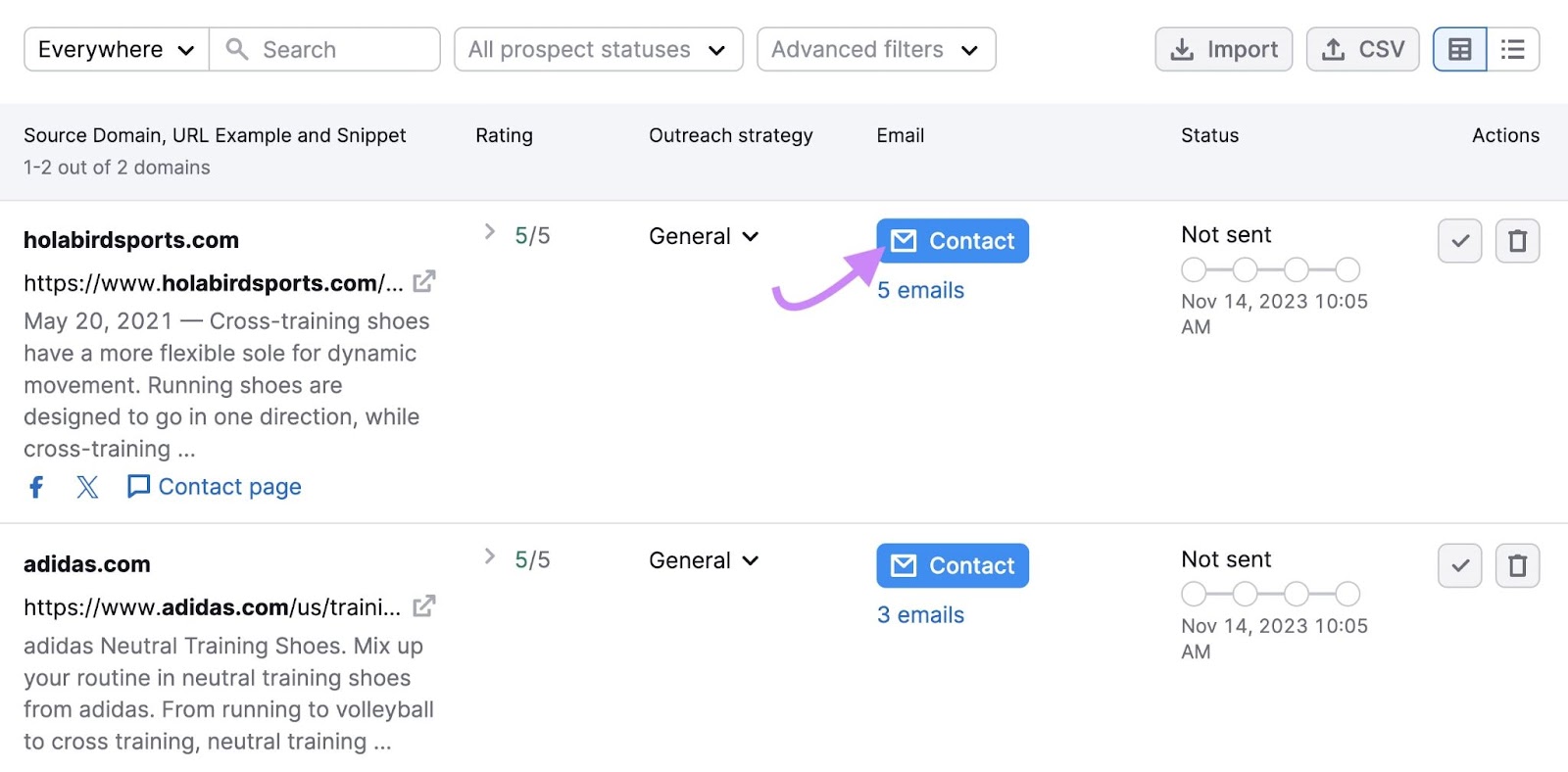Click the Email column header
Image resolution: width=1568 pixels, height=772 pixels.
tap(901, 135)
